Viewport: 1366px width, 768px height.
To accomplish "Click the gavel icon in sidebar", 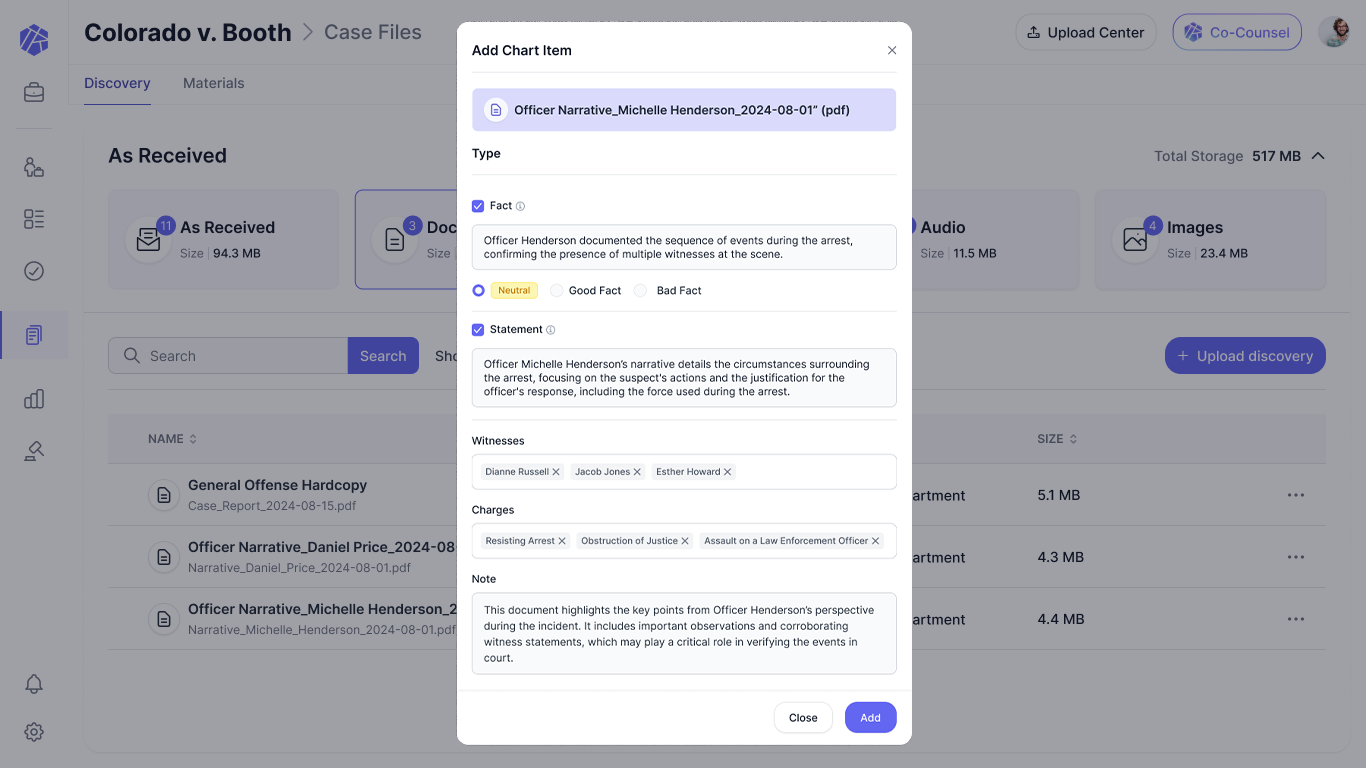I will click(x=34, y=451).
